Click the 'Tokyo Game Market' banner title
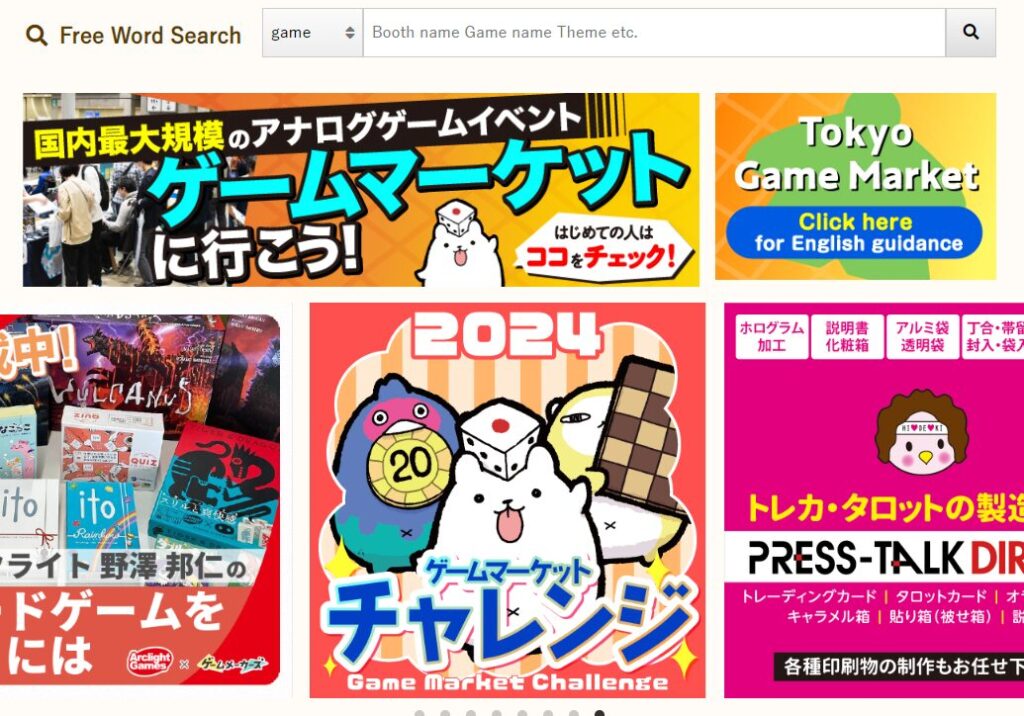 coord(856,154)
